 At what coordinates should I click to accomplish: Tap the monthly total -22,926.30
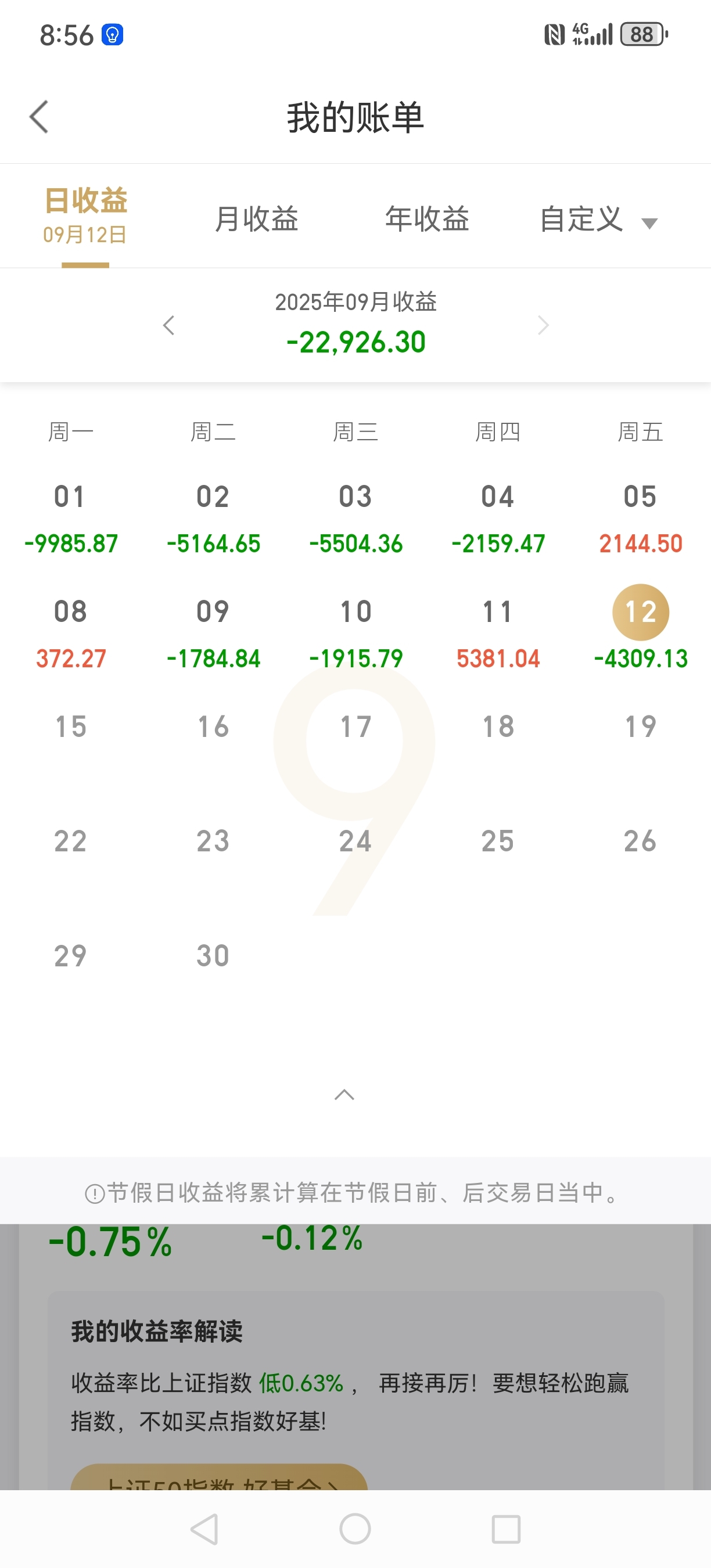point(356,342)
